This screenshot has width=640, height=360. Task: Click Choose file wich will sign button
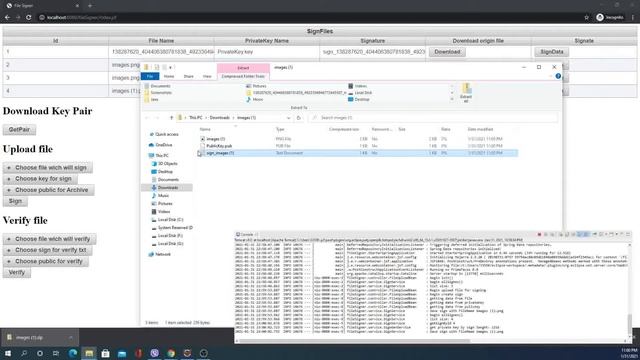(48, 168)
